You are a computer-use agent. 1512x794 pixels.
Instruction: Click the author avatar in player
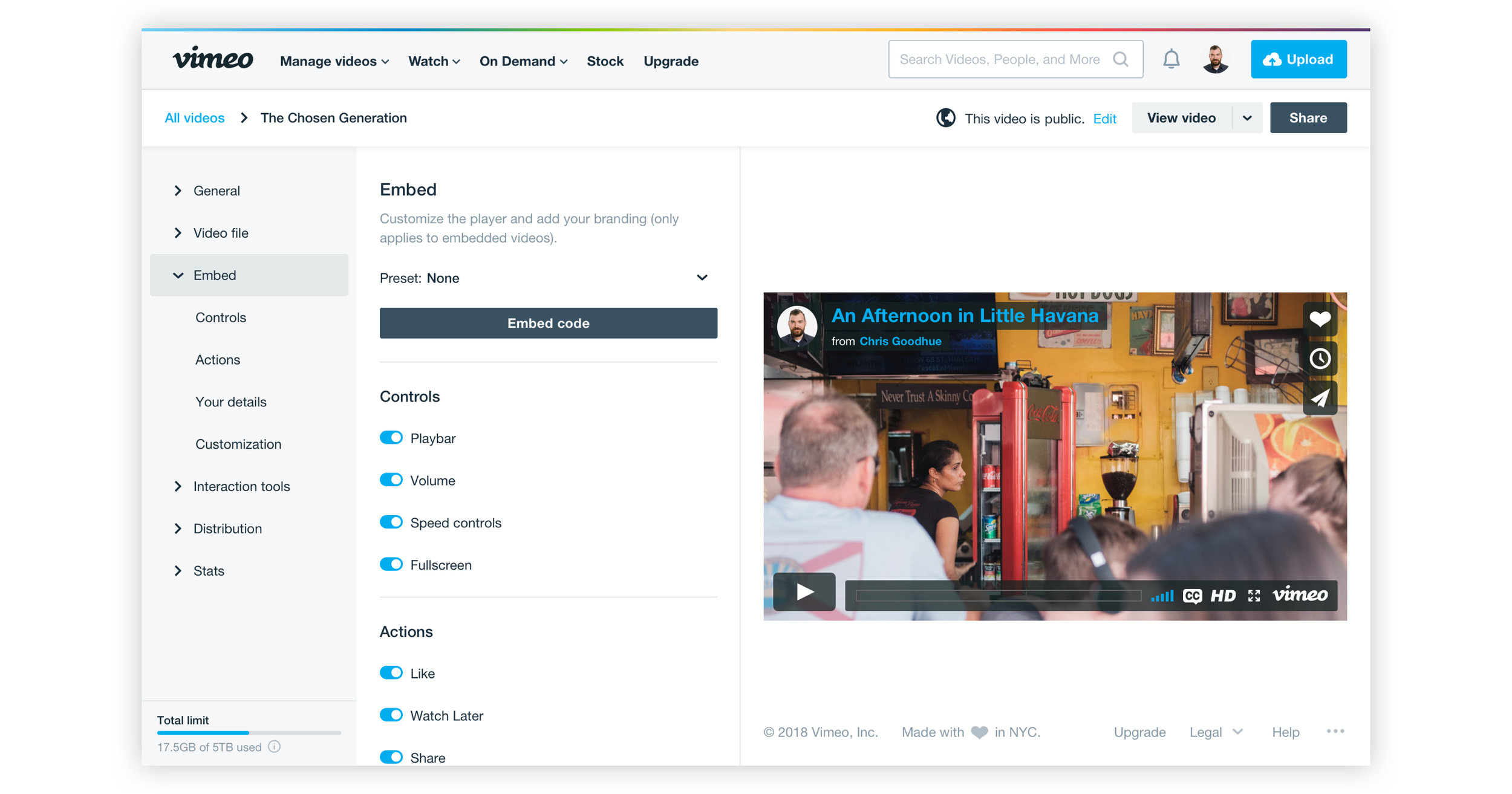point(797,327)
